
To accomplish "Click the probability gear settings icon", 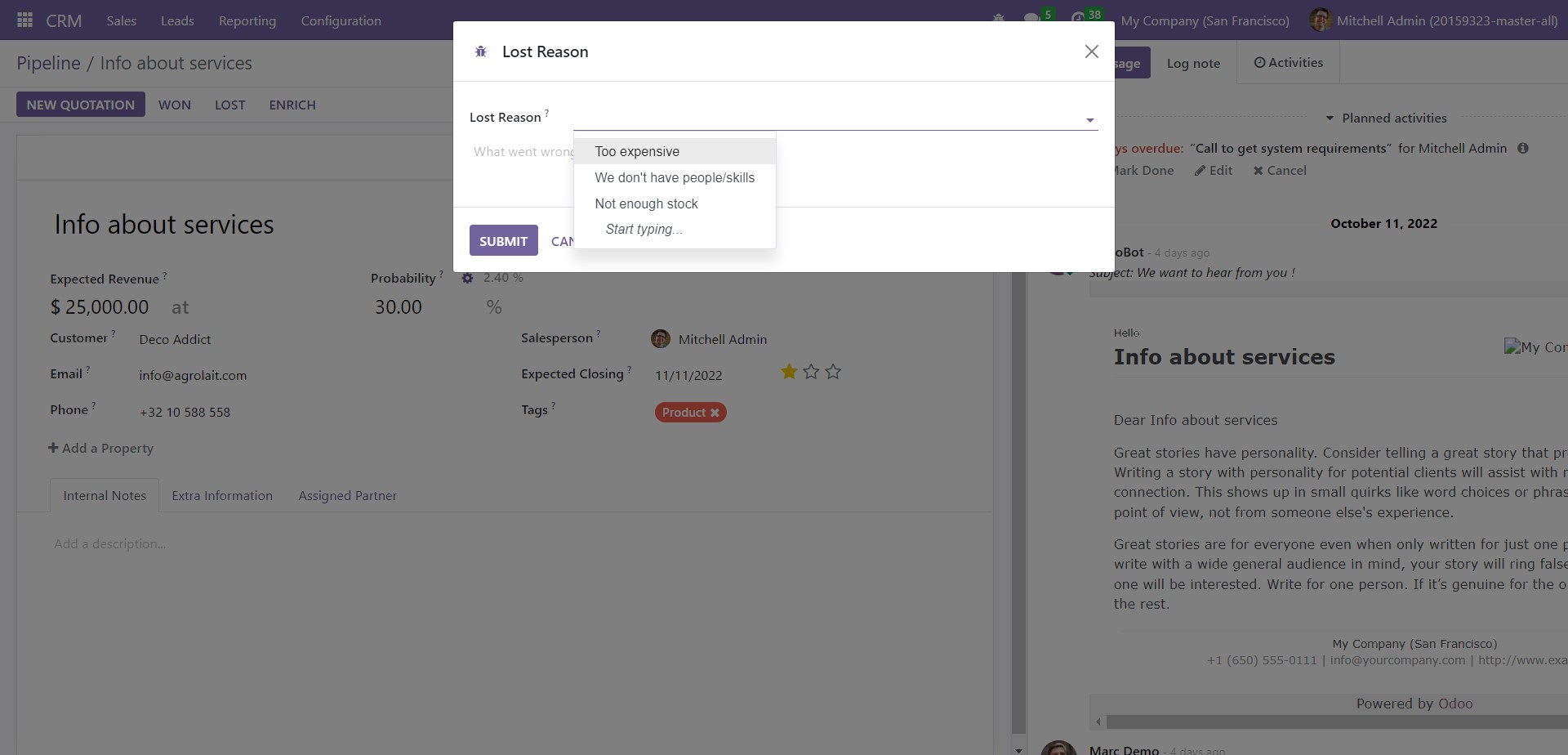I will tap(467, 278).
